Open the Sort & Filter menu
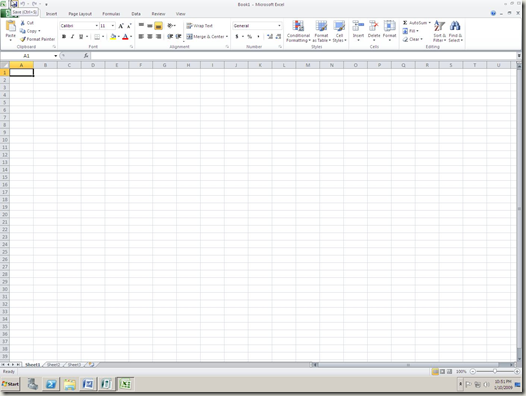The height and width of the screenshot is (396, 526). pos(439,31)
